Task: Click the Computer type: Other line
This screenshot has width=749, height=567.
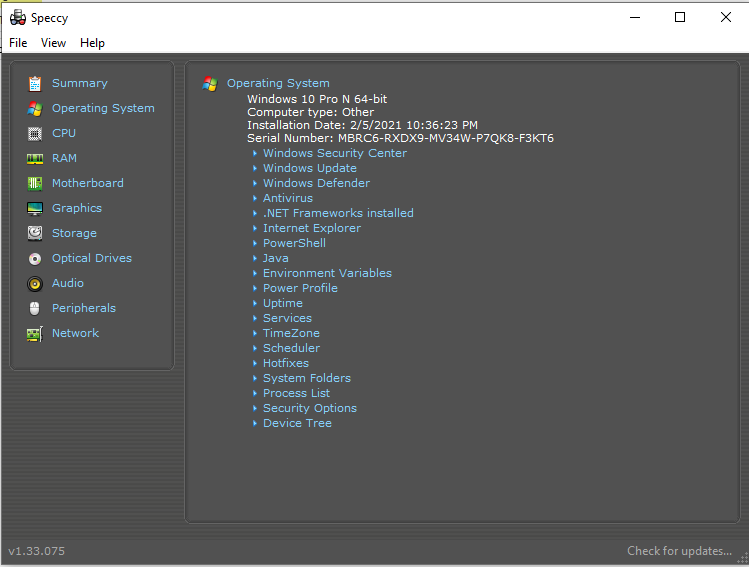Action: (x=310, y=112)
